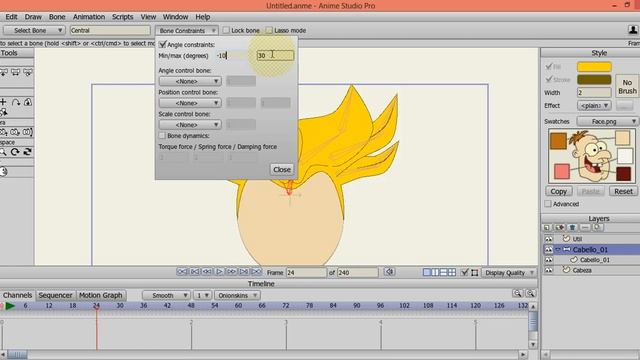Rewind to the first frame
Screen dimensions: 640x360
(x=182, y=272)
